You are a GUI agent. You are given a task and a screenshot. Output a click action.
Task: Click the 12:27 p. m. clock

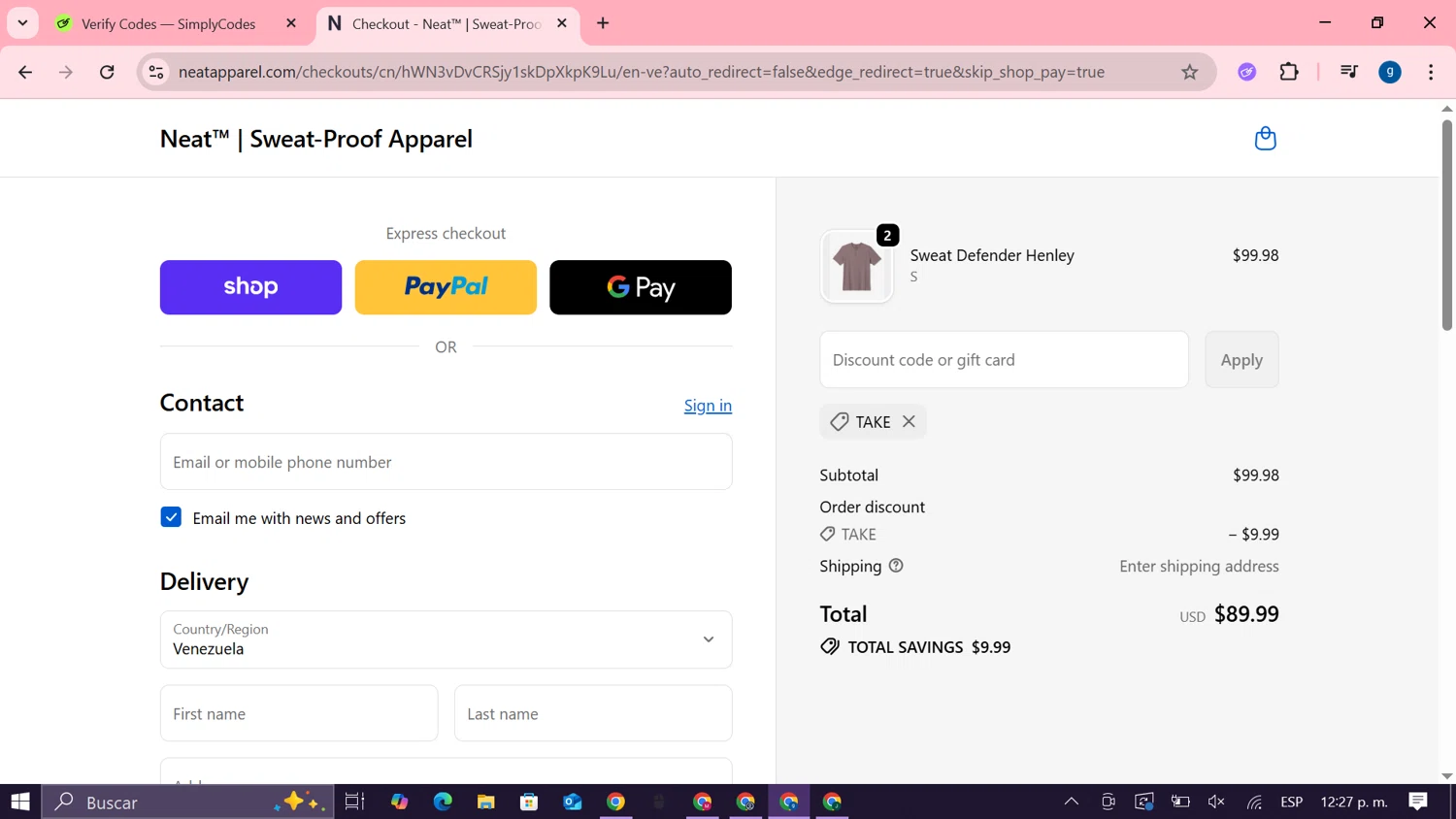coord(1354,802)
